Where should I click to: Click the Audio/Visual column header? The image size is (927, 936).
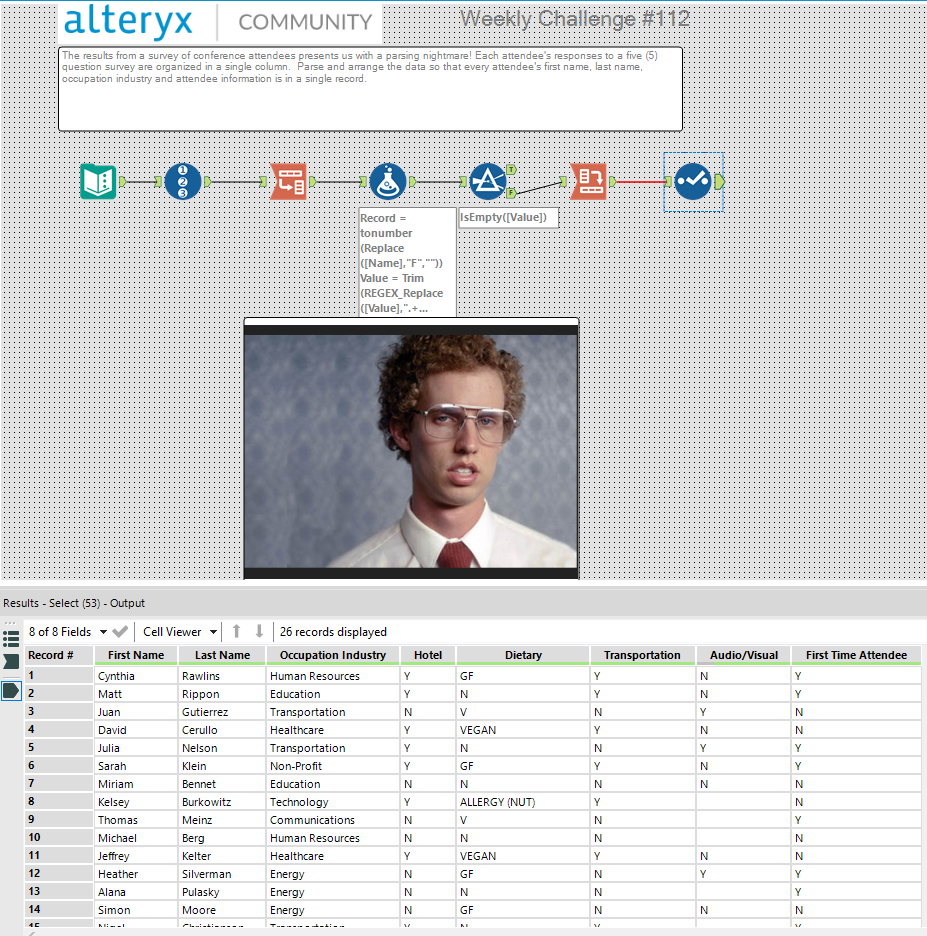click(x=744, y=655)
